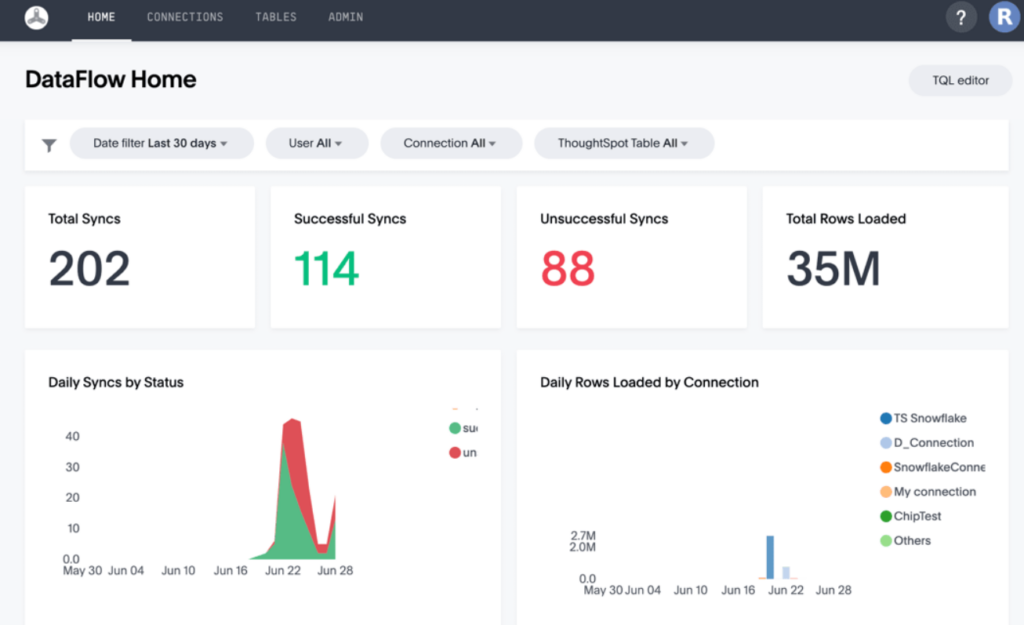Select the Total Rows Loaded 35M value
This screenshot has height=625, width=1024.
pyautogui.click(x=833, y=268)
